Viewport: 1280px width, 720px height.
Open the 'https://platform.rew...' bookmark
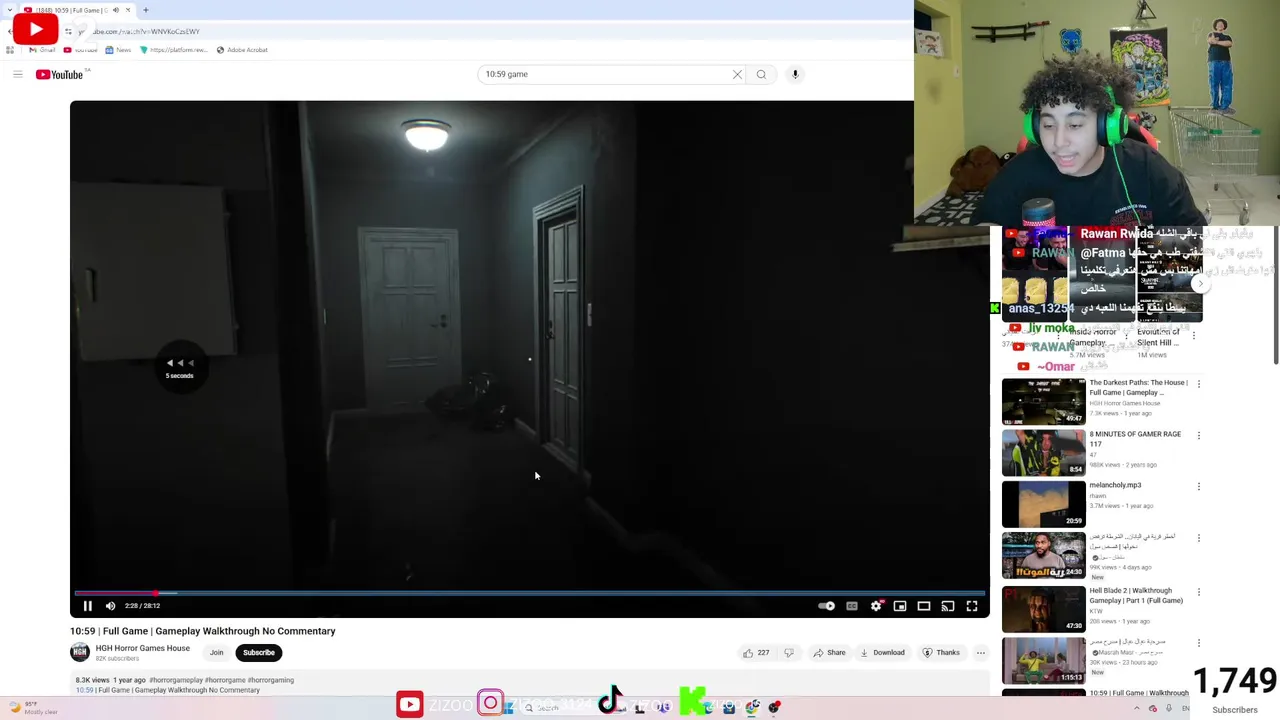(x=174, y=50)
